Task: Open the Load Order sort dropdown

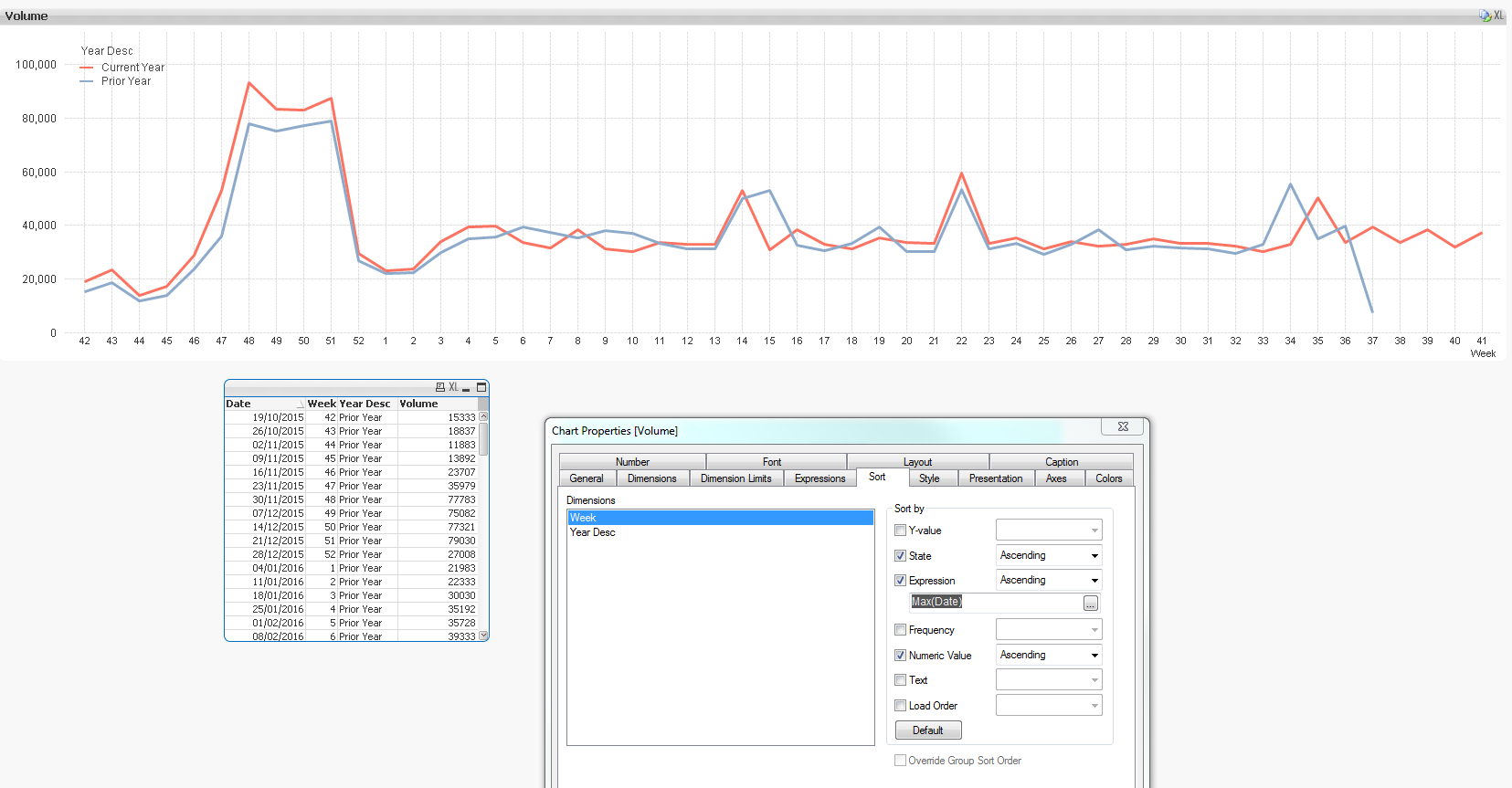Action: pos(1049,705)
